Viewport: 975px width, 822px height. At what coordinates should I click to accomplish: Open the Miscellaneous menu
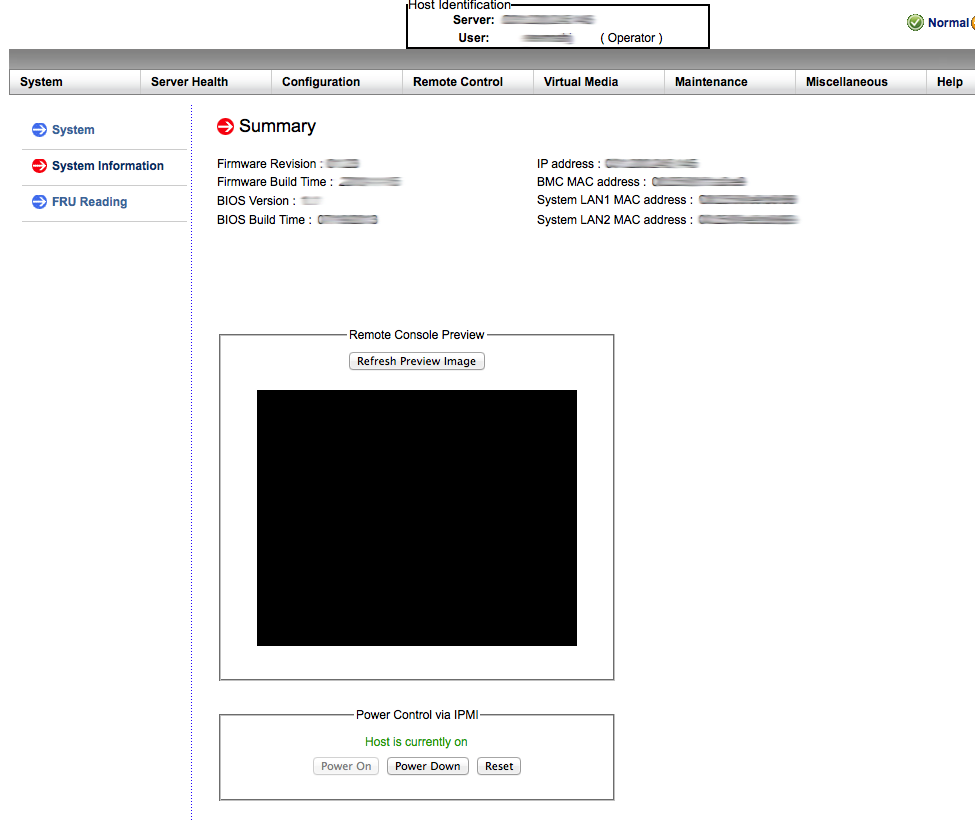846,82
